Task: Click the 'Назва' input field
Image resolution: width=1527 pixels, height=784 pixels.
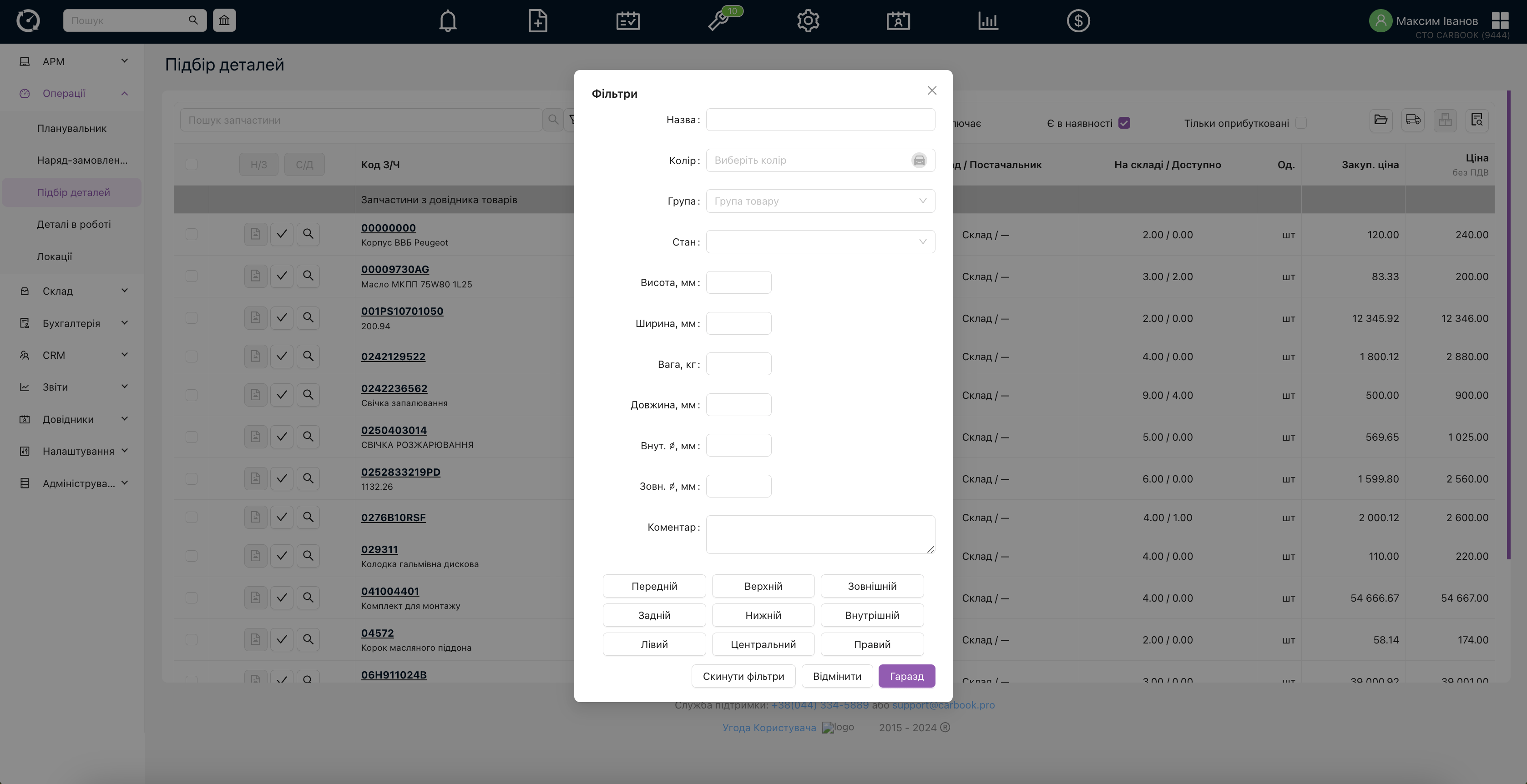Action: coord(820,120)
